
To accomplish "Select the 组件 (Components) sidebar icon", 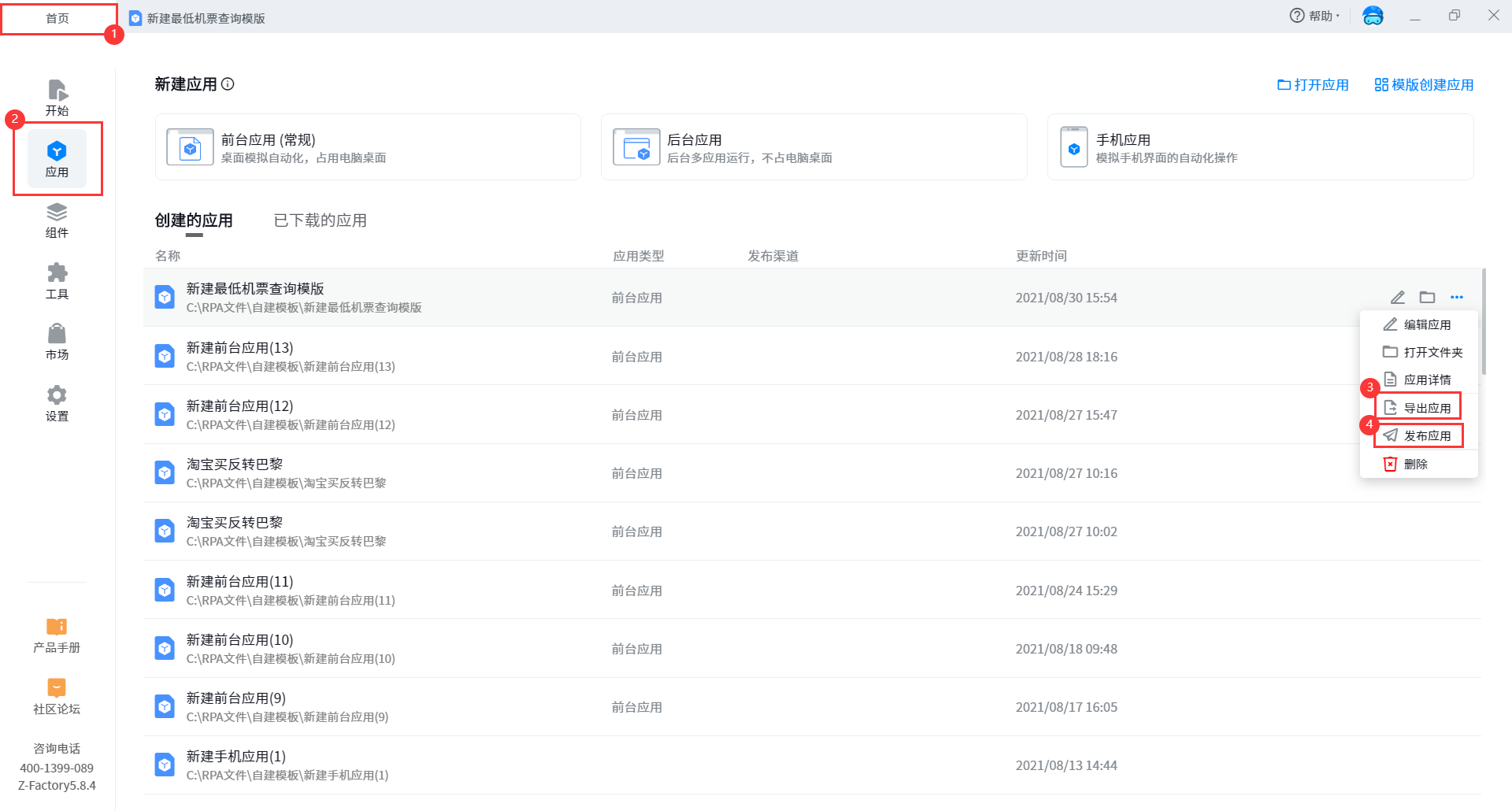I will 57,220.
